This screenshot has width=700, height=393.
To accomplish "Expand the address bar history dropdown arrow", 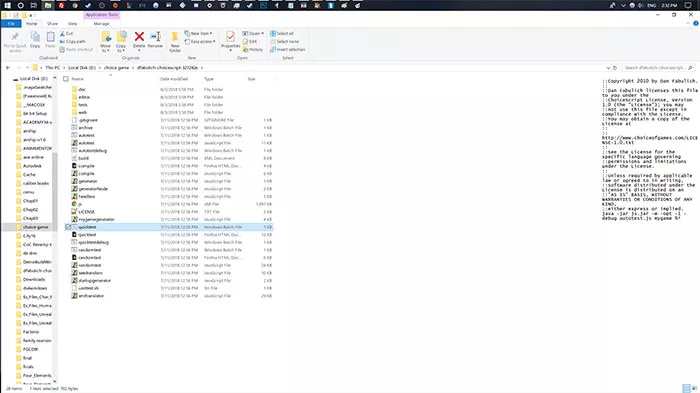I will tap(608, 68).
